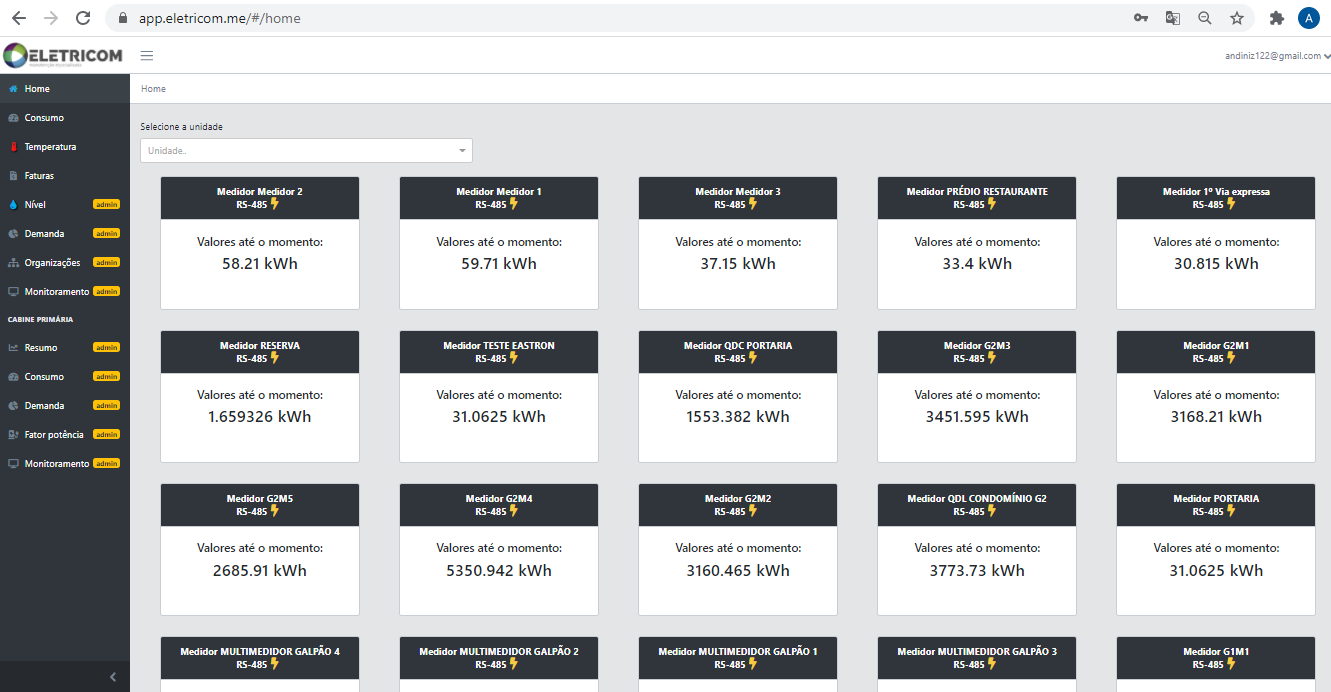Open Consumo under the main sidebar section
Image resolution: width=1331 pixels, height=692 pixels.
coord(65,118)
